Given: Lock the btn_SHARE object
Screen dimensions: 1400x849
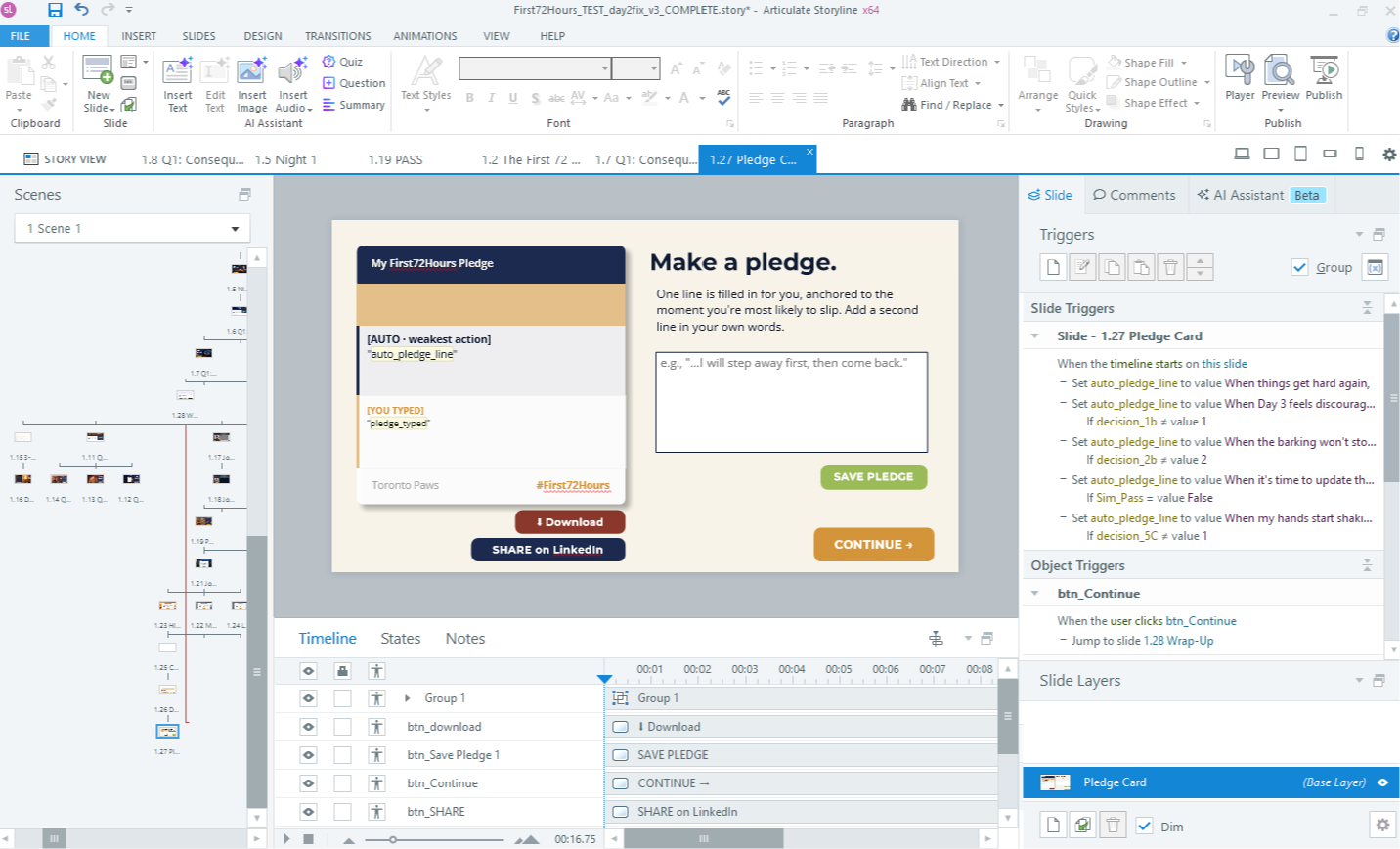Looking at the screenshot, I should click(342, 812).
